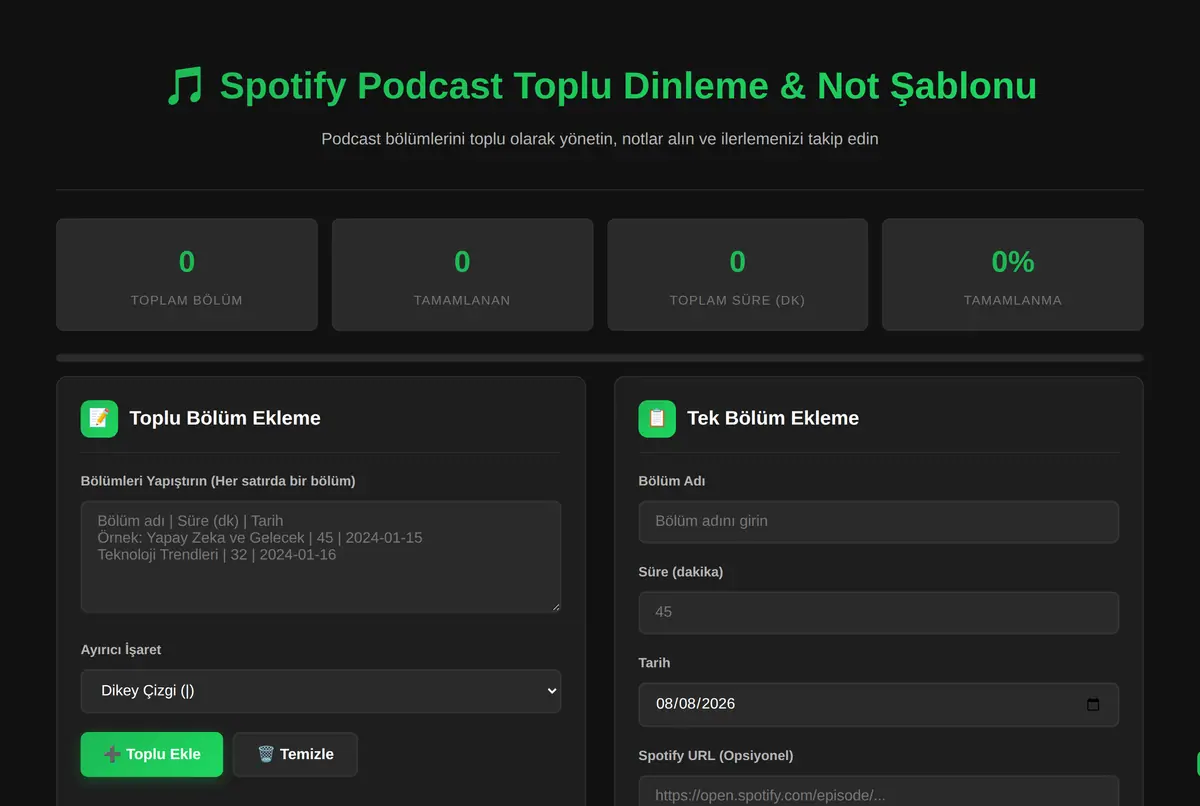Screen dimensions: 1200x806
Task: Click the Tarih date field showing 08/08/2026
Action: pos(878,704)
